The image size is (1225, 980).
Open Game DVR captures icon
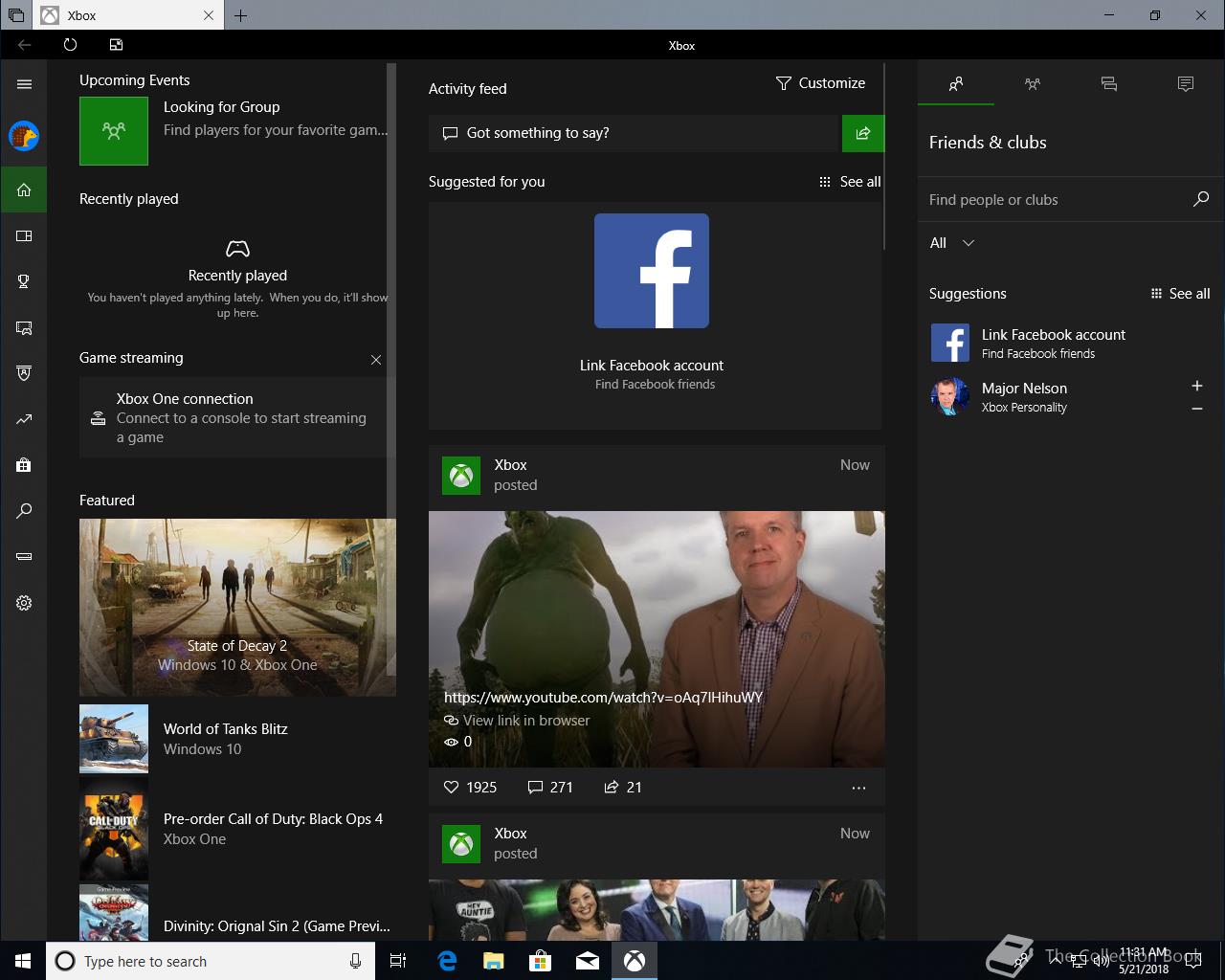[24, 327]
